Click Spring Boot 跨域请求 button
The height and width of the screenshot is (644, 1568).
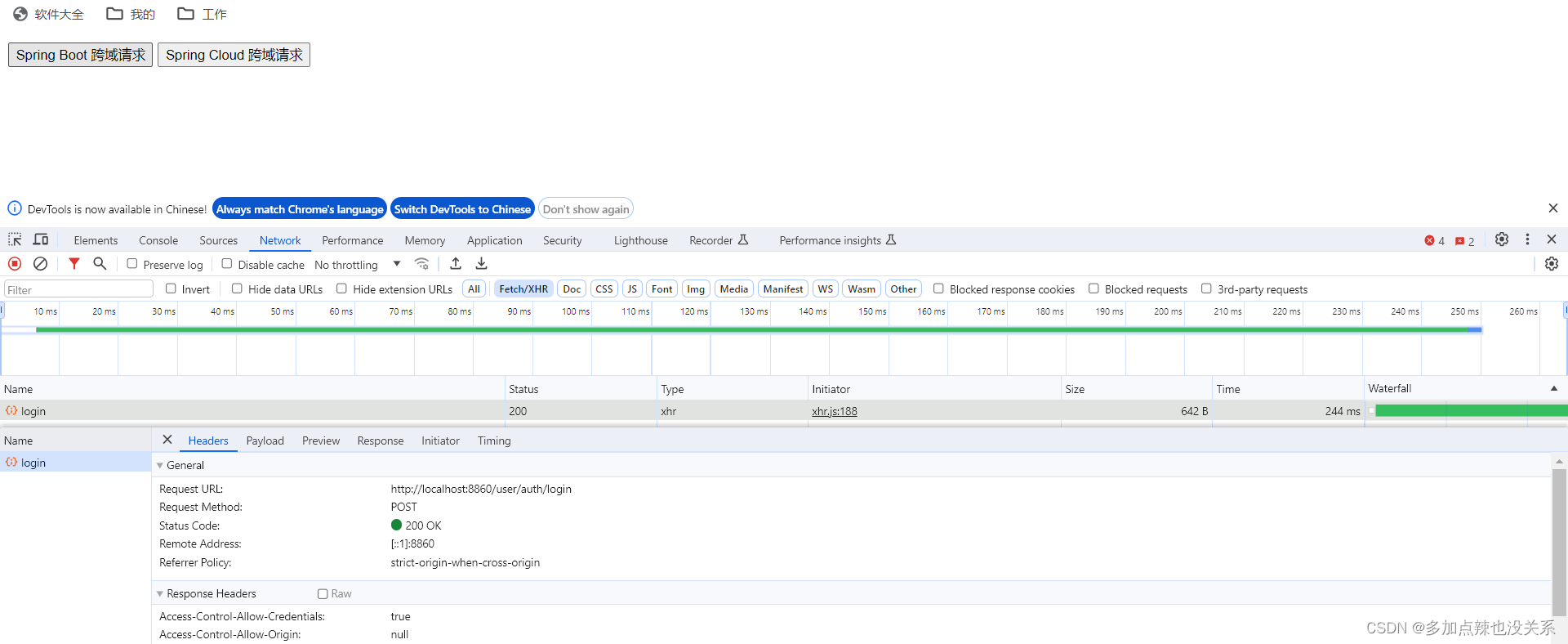tap(81, 55)
